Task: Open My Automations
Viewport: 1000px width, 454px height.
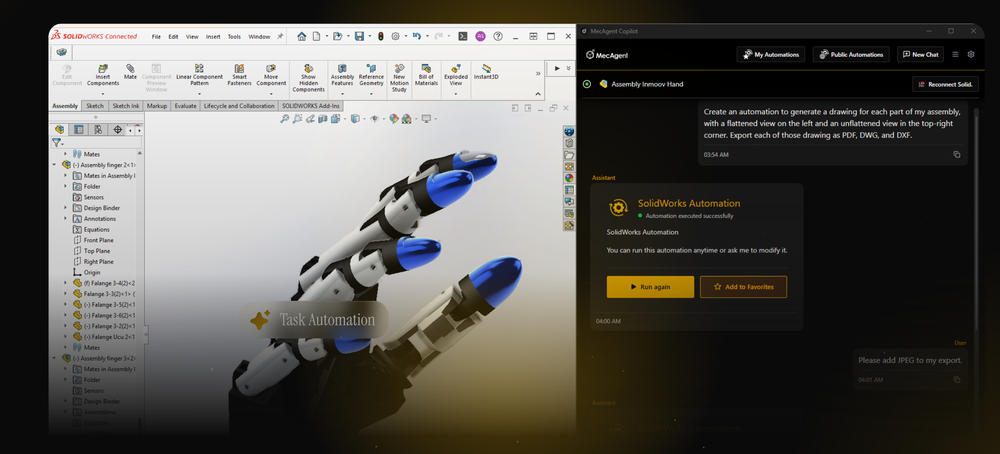Action: coord(770,54)
